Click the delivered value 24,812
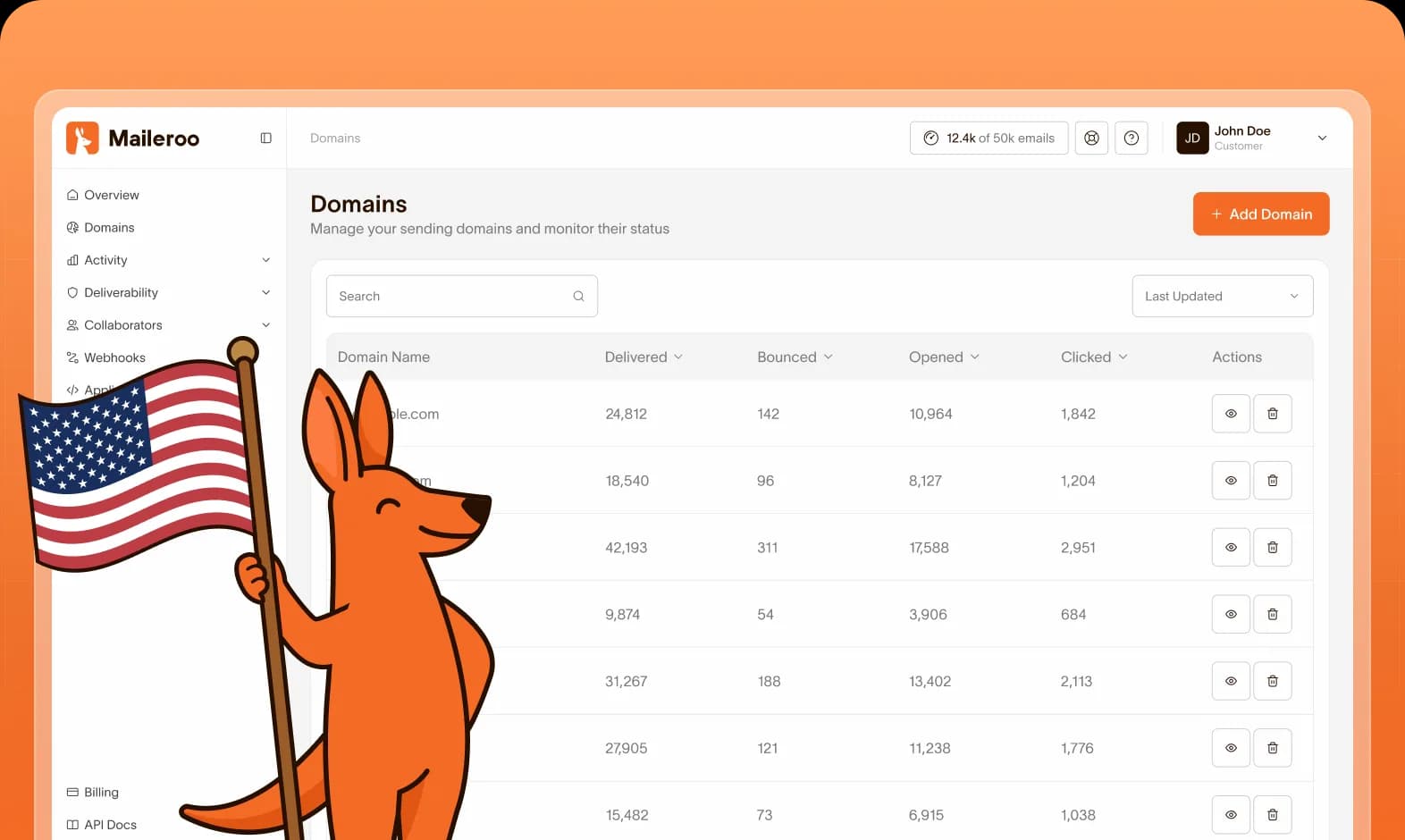The height and width of the screenshot is (840, 1405). 626,414
